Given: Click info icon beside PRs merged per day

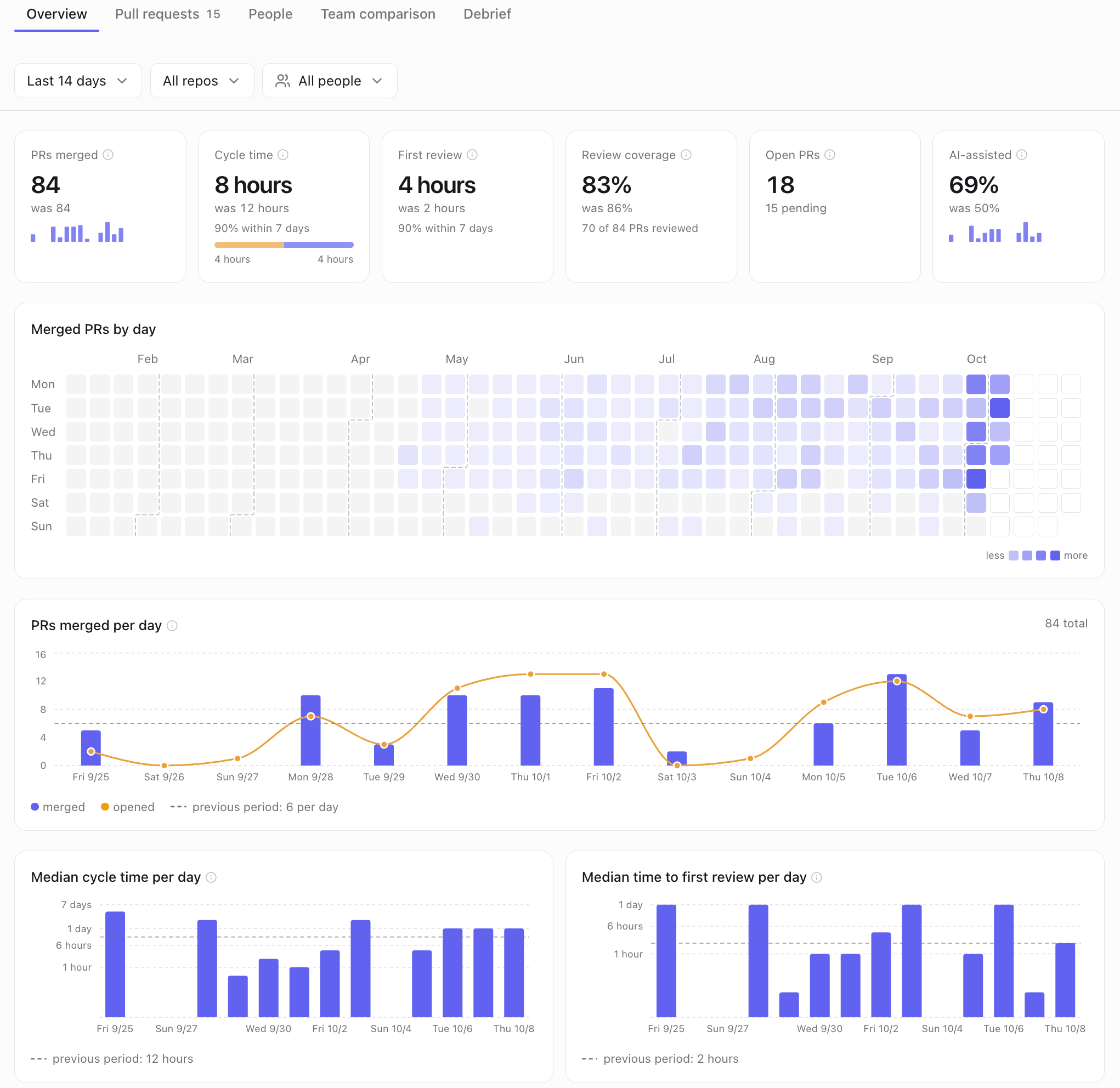Looking at the screenshot, I should (x=172, y=626).
